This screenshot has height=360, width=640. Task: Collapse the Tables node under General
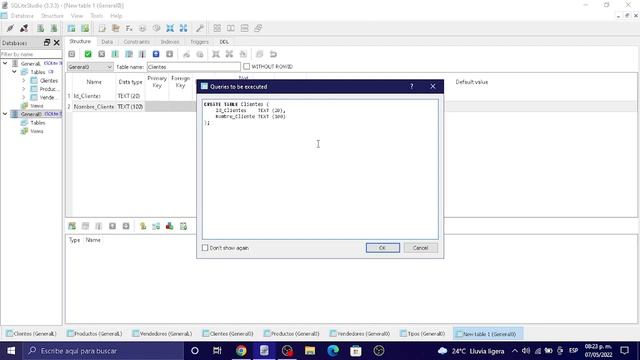(14, 72)
